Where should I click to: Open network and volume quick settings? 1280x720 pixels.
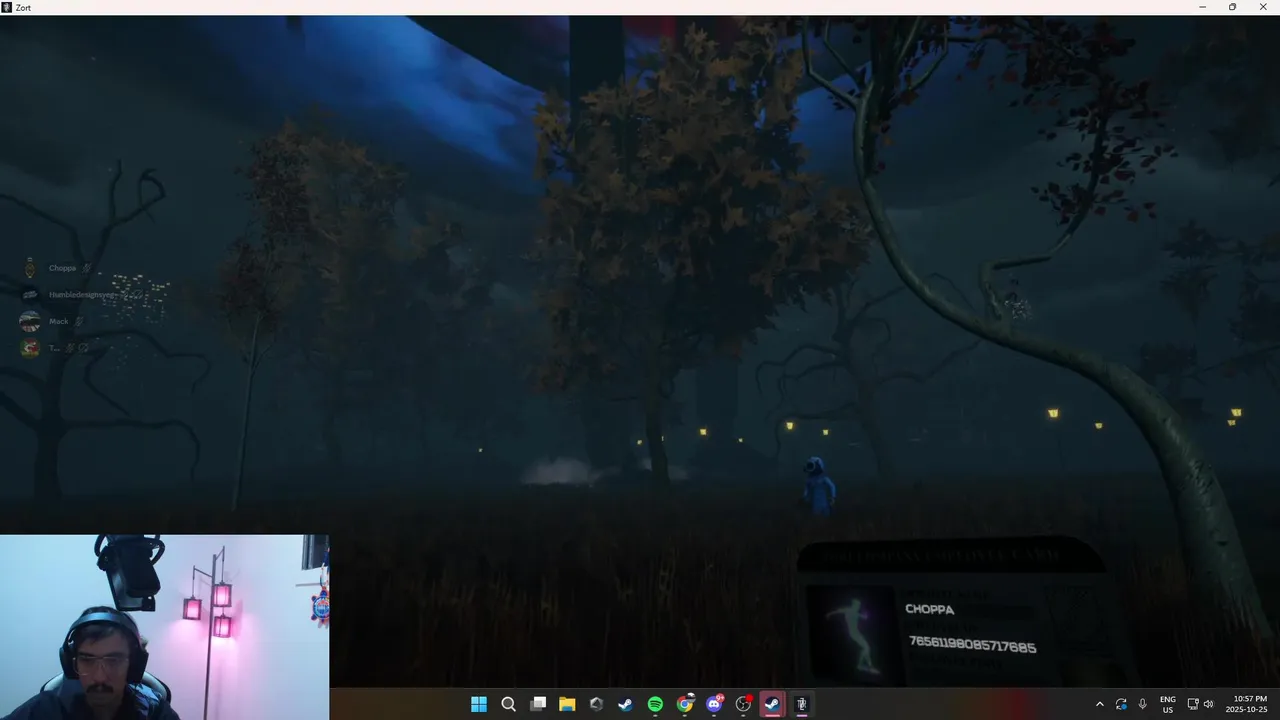point(1200,704)
